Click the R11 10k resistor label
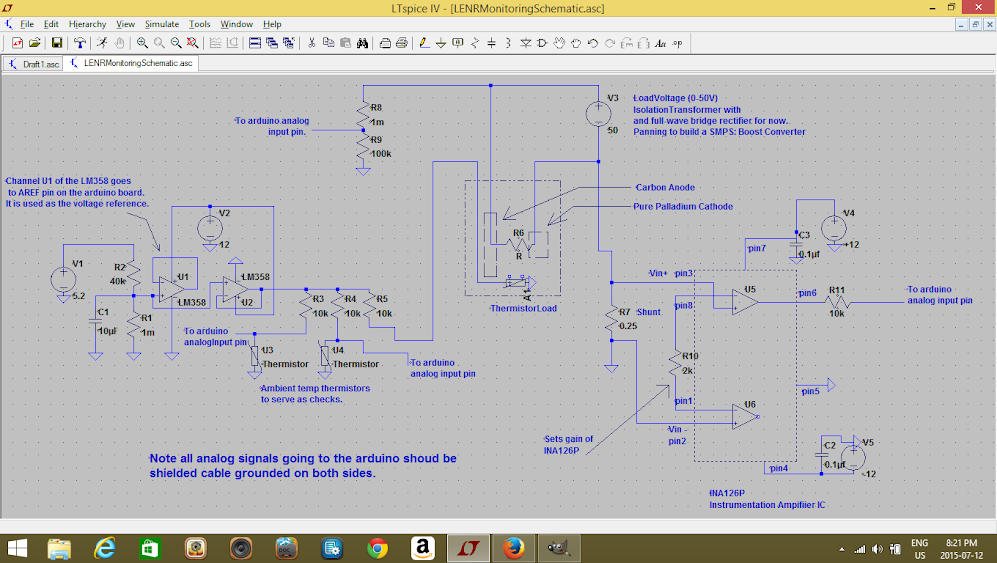This screenshot has height=563, width=997. click(837, 290)
